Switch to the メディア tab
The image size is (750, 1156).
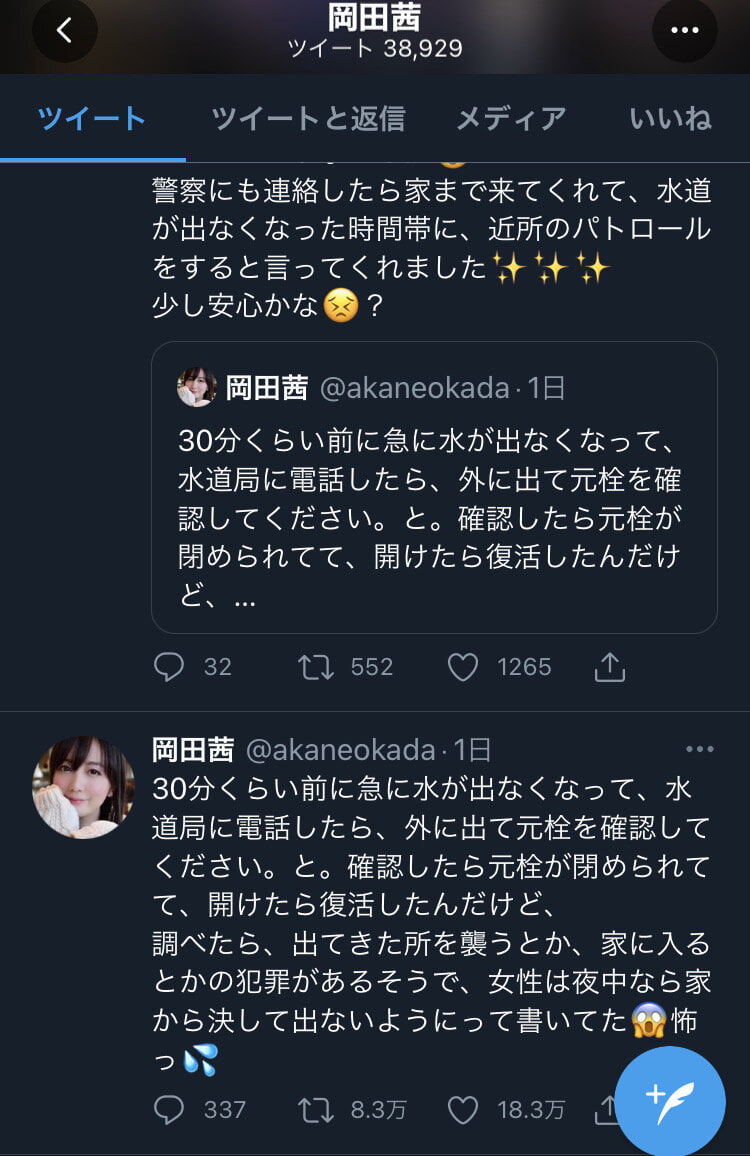click(x=511, y=119)
